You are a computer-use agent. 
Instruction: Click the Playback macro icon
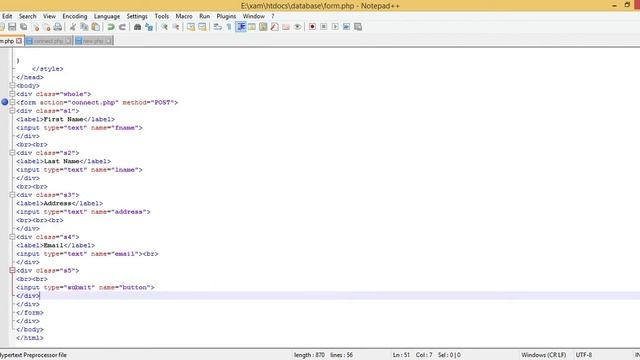(335, 27)
